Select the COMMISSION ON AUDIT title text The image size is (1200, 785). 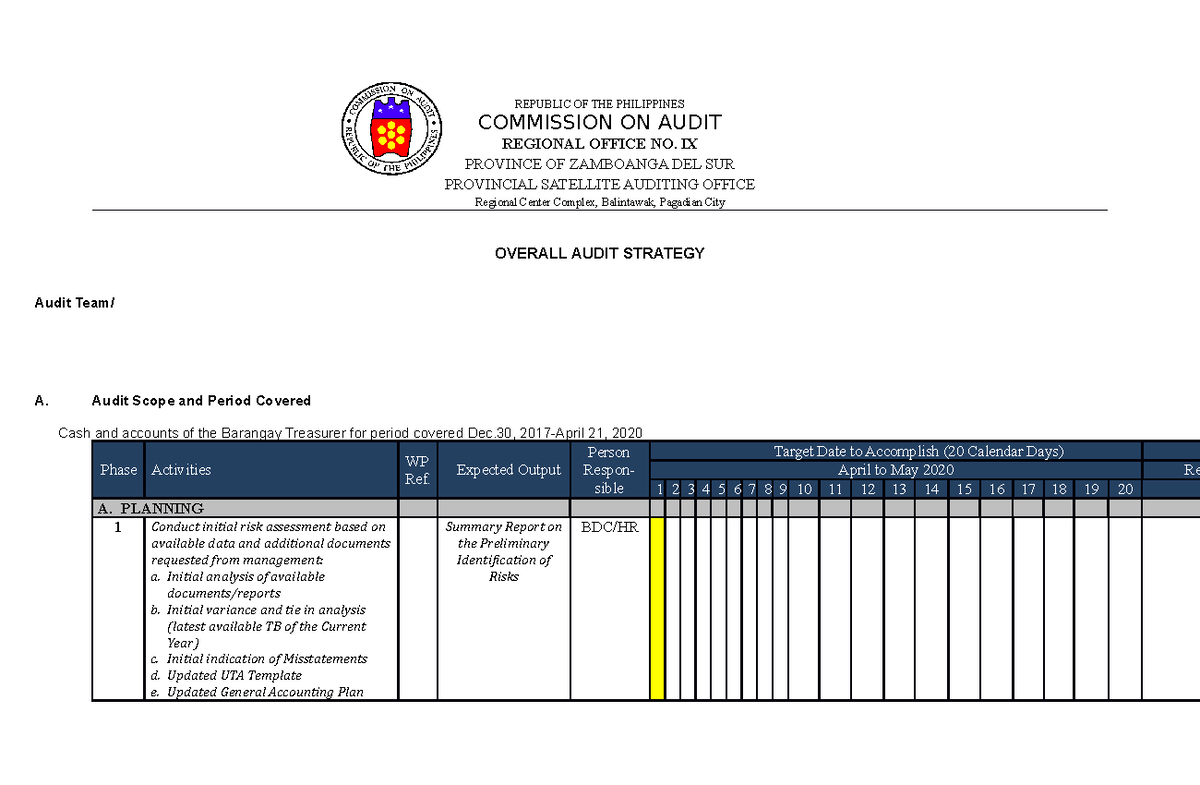(600, 122)
